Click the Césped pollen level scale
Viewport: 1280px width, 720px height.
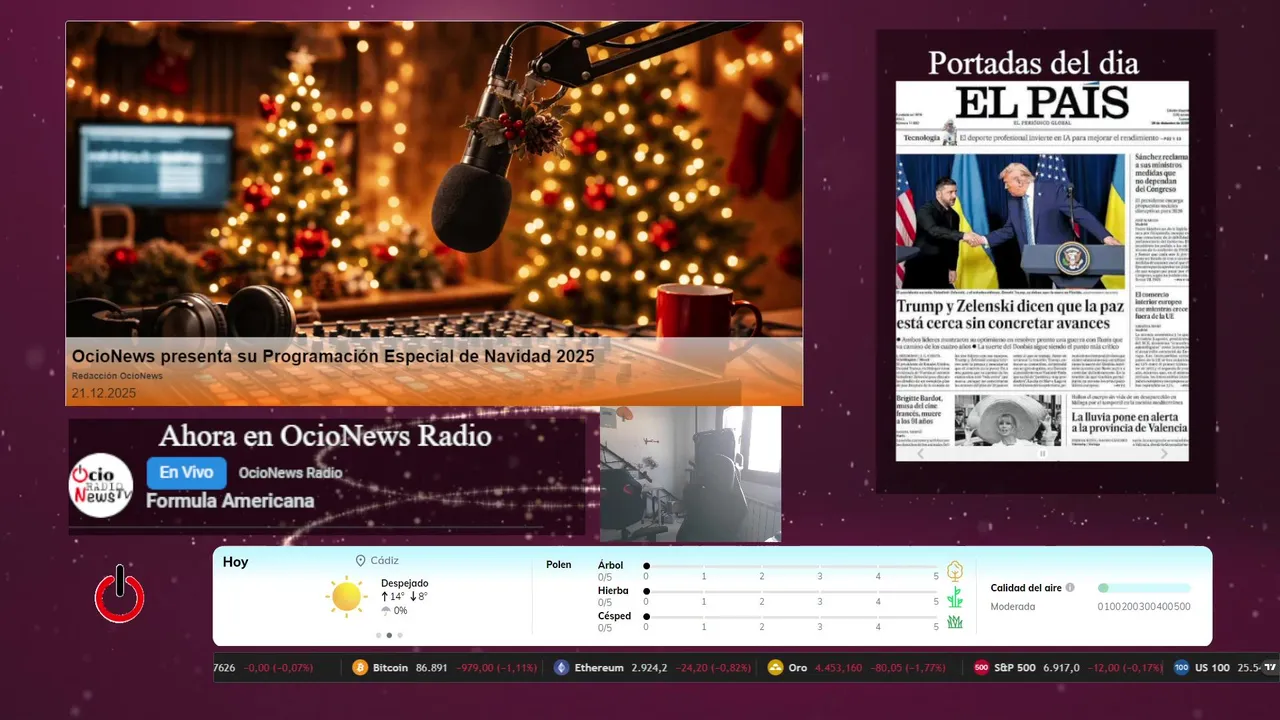pyautogui.click(x=792, y=622)
